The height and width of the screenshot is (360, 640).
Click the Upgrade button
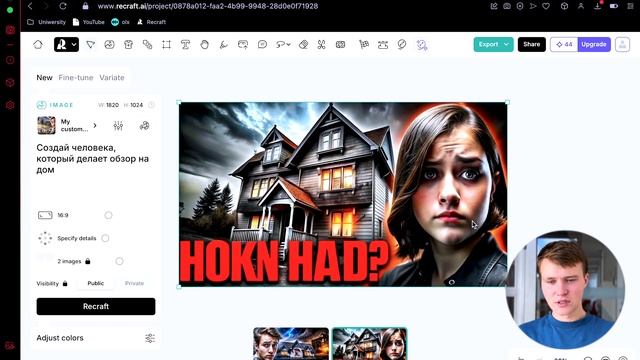tap(594, 44)
